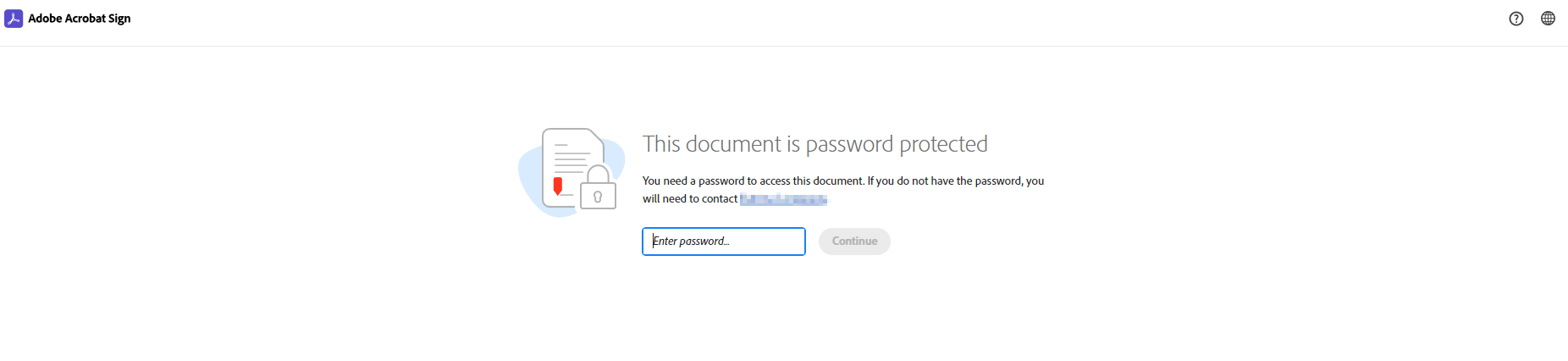The image size is (1568, 361).
Task: Click the Continue button
Action: pos(854,242)
